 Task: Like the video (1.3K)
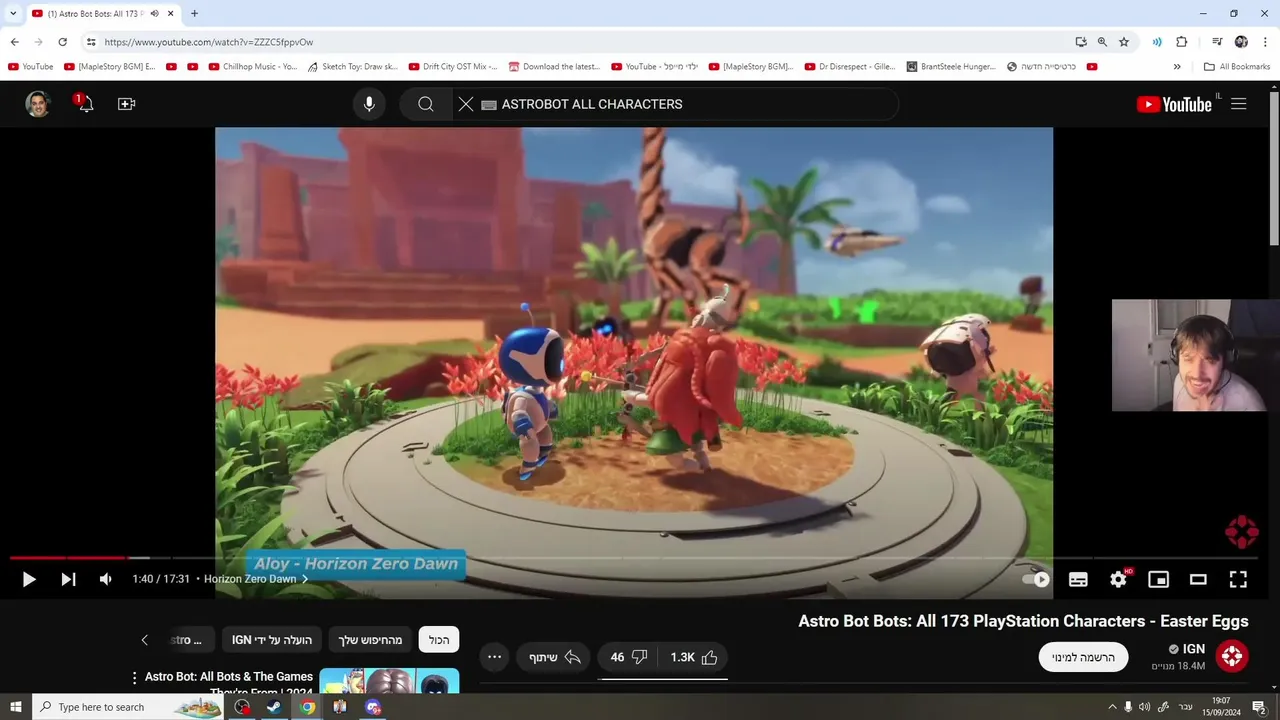695,657
